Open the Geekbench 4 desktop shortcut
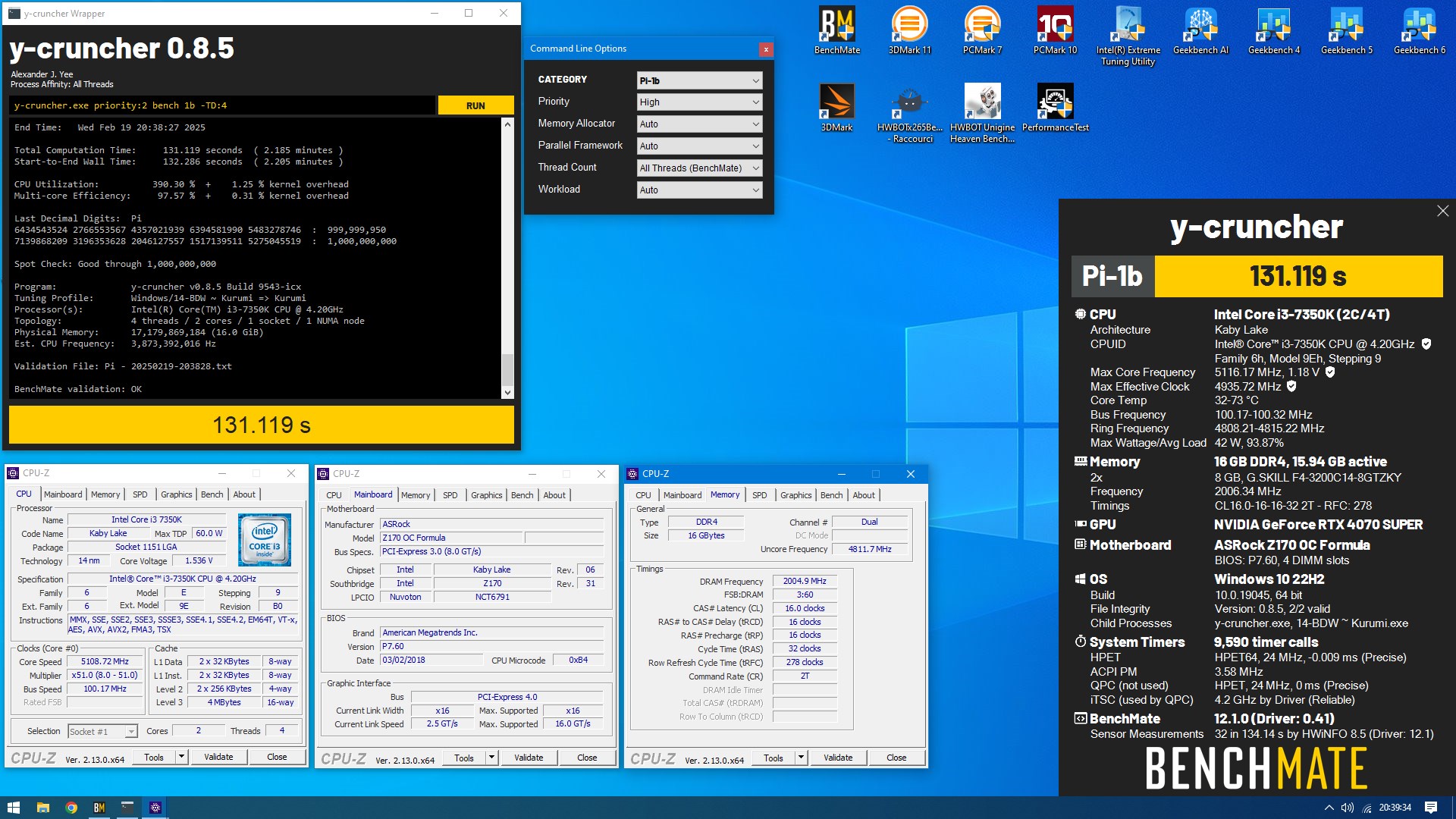 click(1273, 30)
